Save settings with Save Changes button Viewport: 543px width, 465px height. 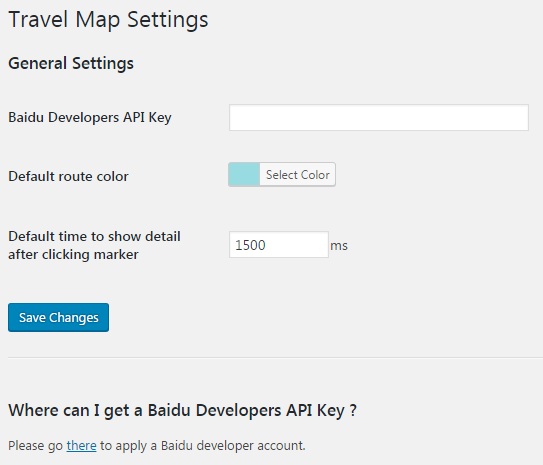click(59, 318)
